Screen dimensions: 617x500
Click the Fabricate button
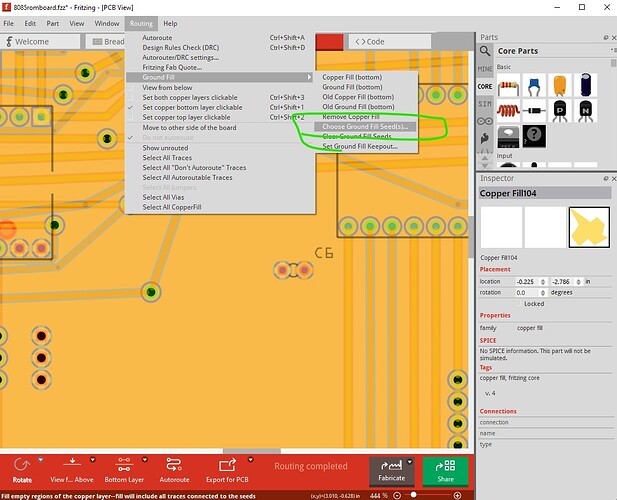tap(392, 471)
